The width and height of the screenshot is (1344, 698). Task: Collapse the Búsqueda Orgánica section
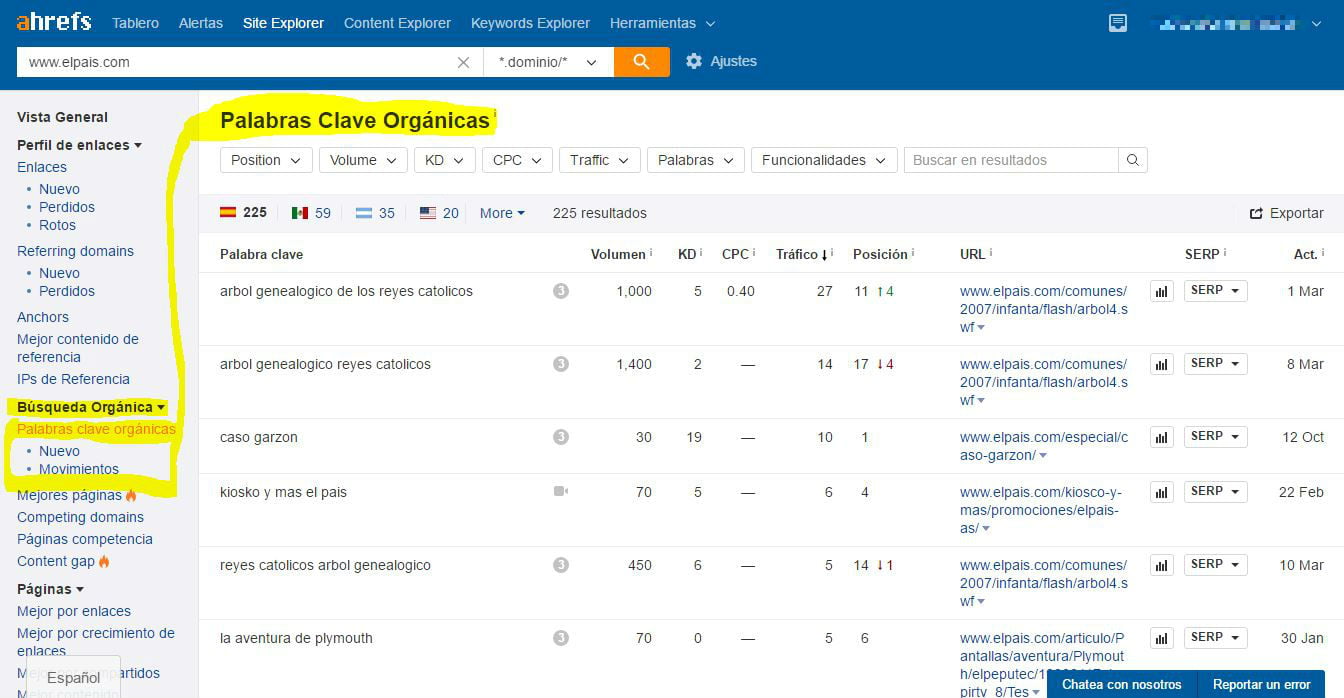click(91, 407)
